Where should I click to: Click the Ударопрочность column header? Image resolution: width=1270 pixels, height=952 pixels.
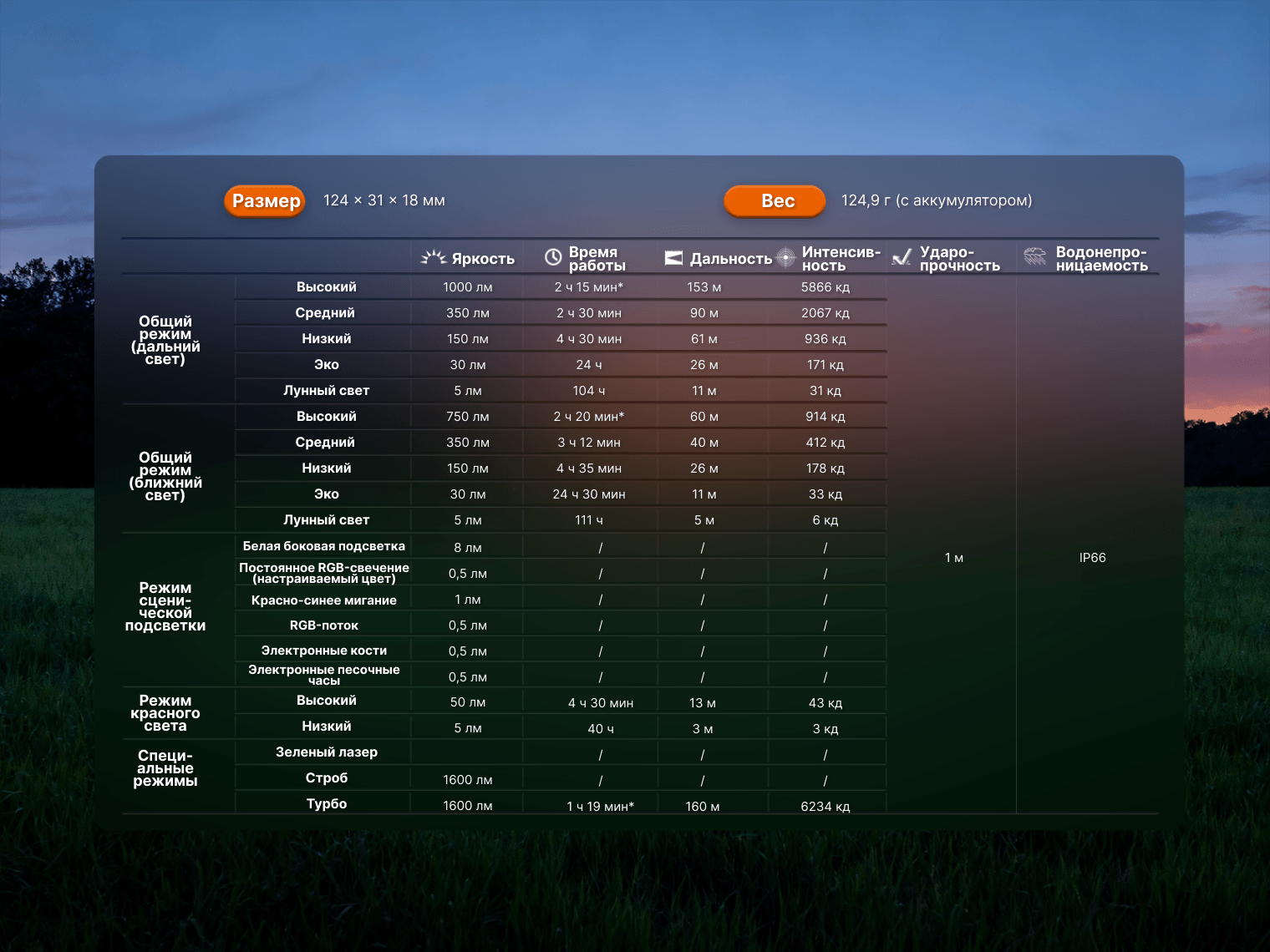coord(959,259)
